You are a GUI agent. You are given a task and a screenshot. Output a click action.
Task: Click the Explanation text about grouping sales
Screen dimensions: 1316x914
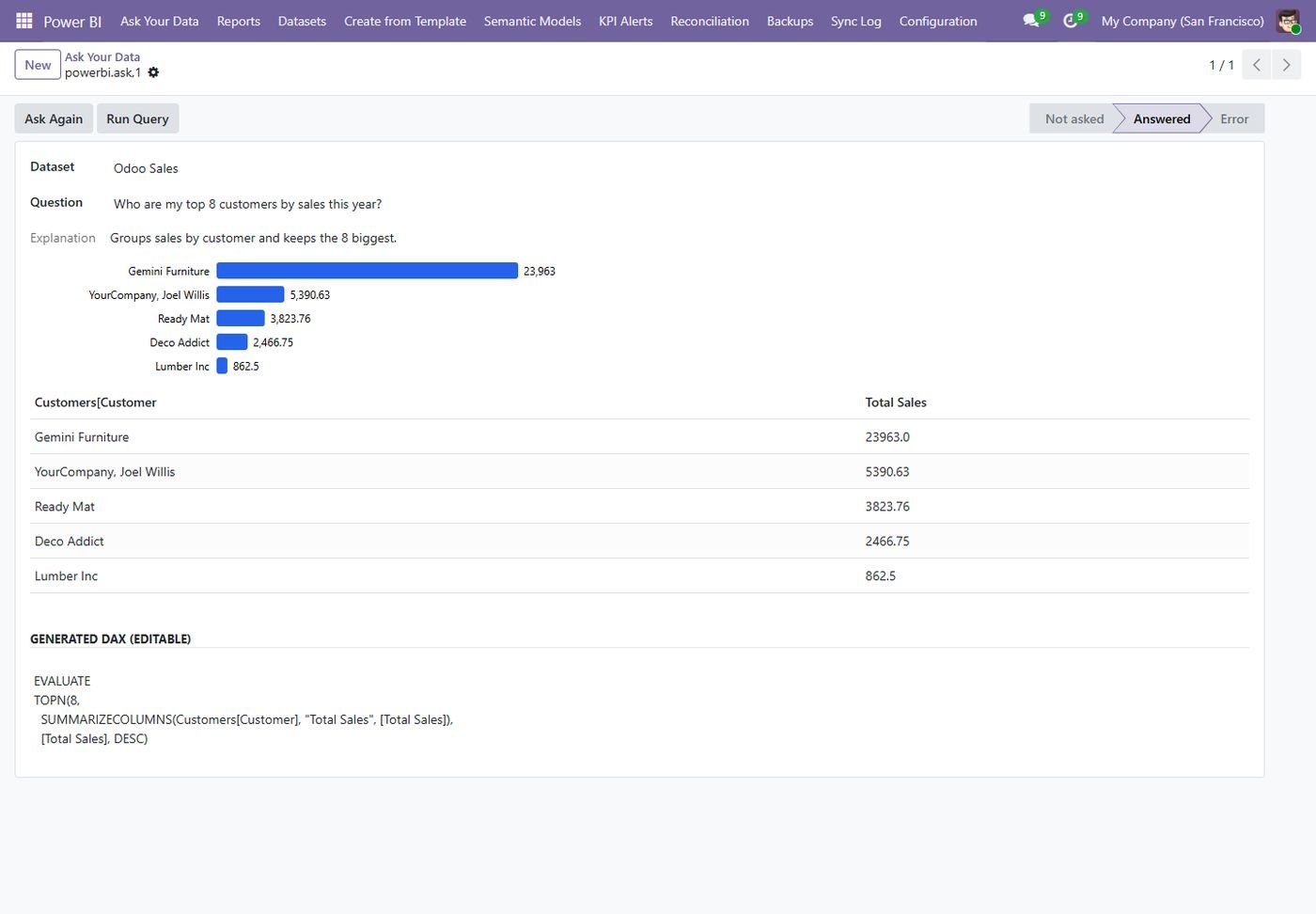(253, 238)
